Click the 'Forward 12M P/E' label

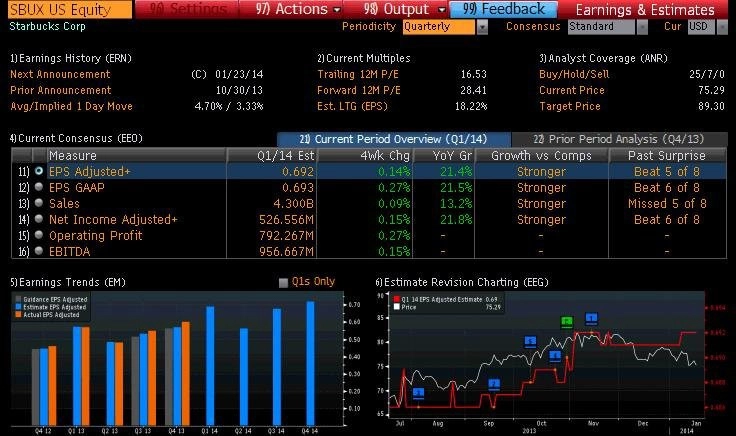point(359,90)
